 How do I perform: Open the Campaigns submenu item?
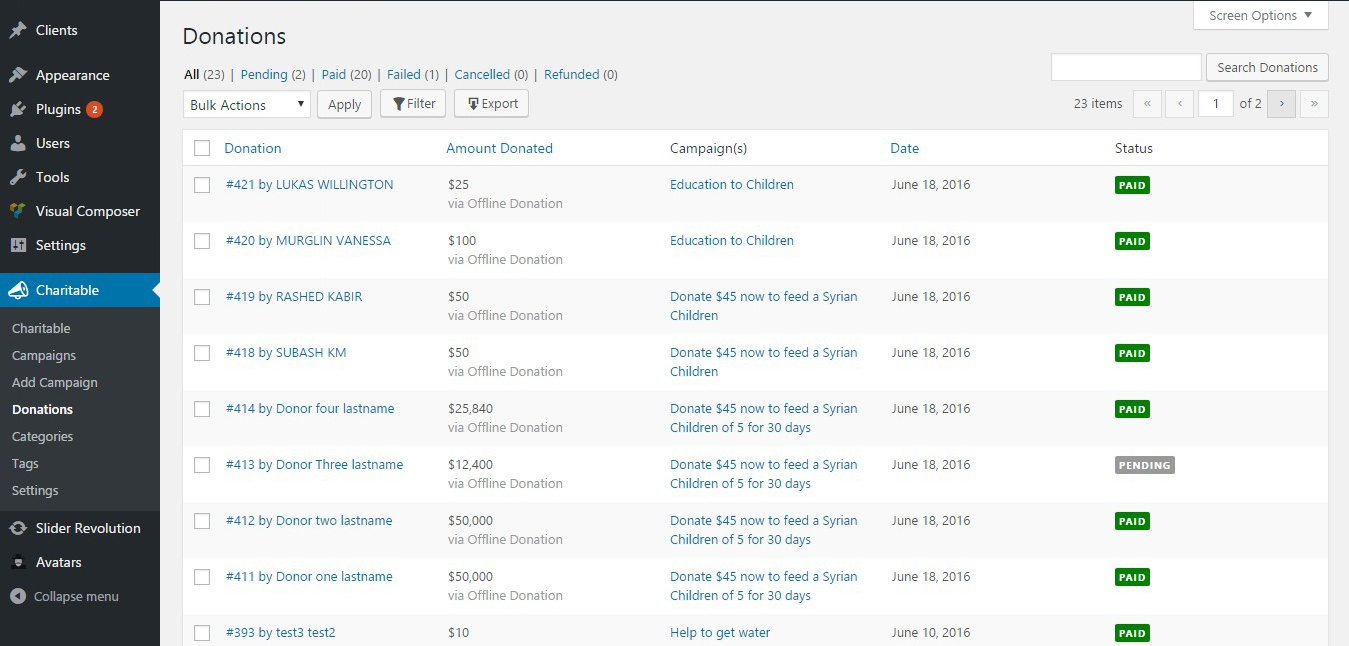[x=44, y=355]
